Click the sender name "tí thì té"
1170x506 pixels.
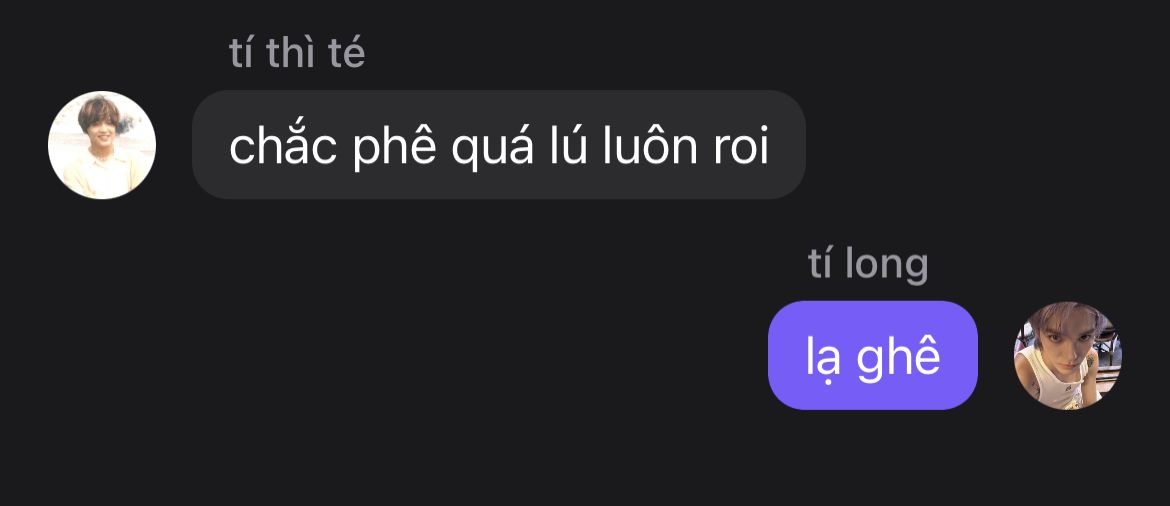(x=297, y=52)
